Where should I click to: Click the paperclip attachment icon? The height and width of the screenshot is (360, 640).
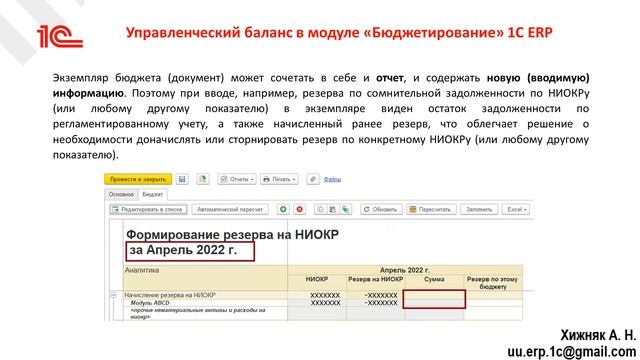click(x=313, y=179)
